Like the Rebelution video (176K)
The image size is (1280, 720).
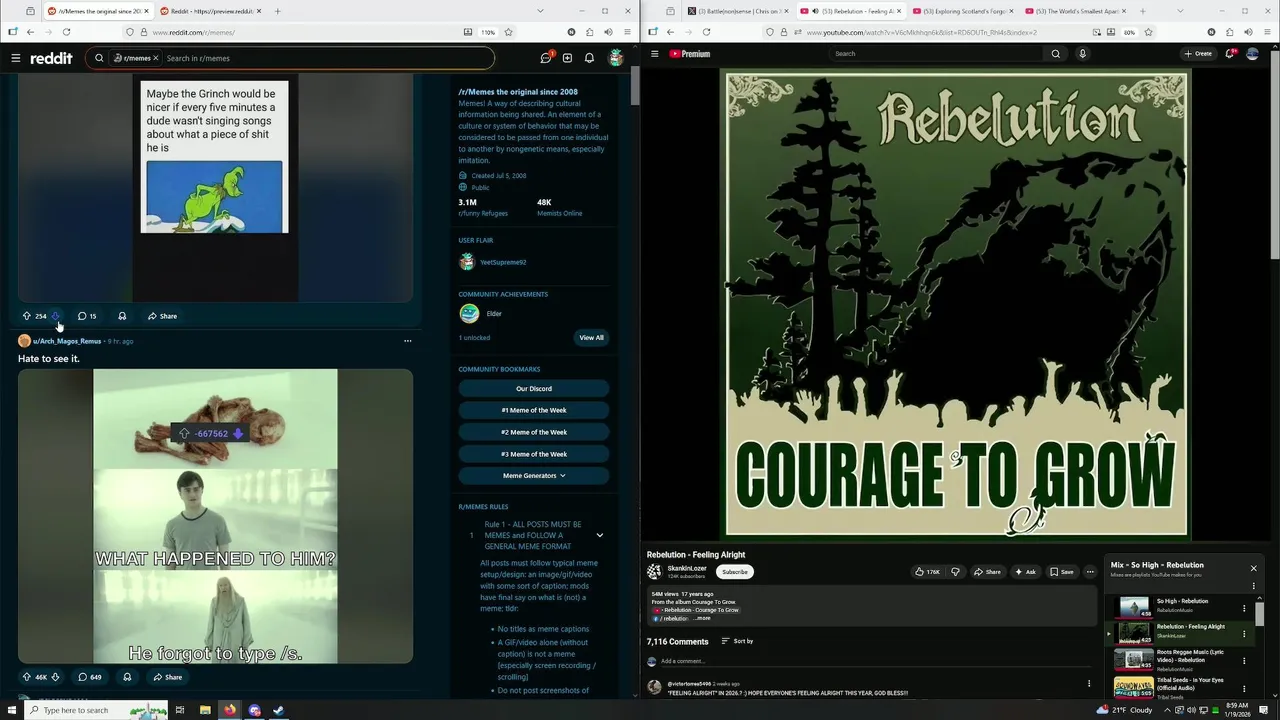click(927, 572)
